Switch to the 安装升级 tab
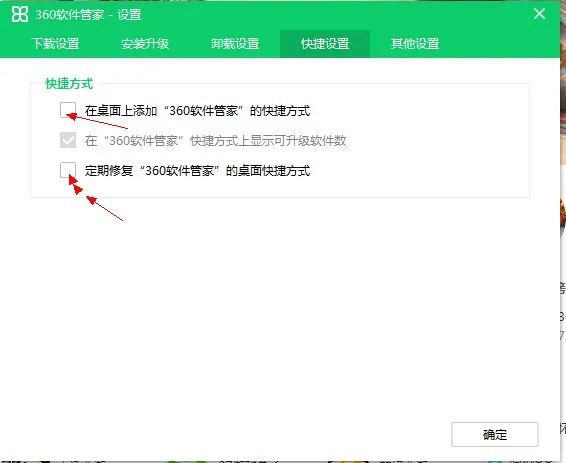The width and height of the screenshot is (566, 463). pyautogui.click(x=145, y=44)
